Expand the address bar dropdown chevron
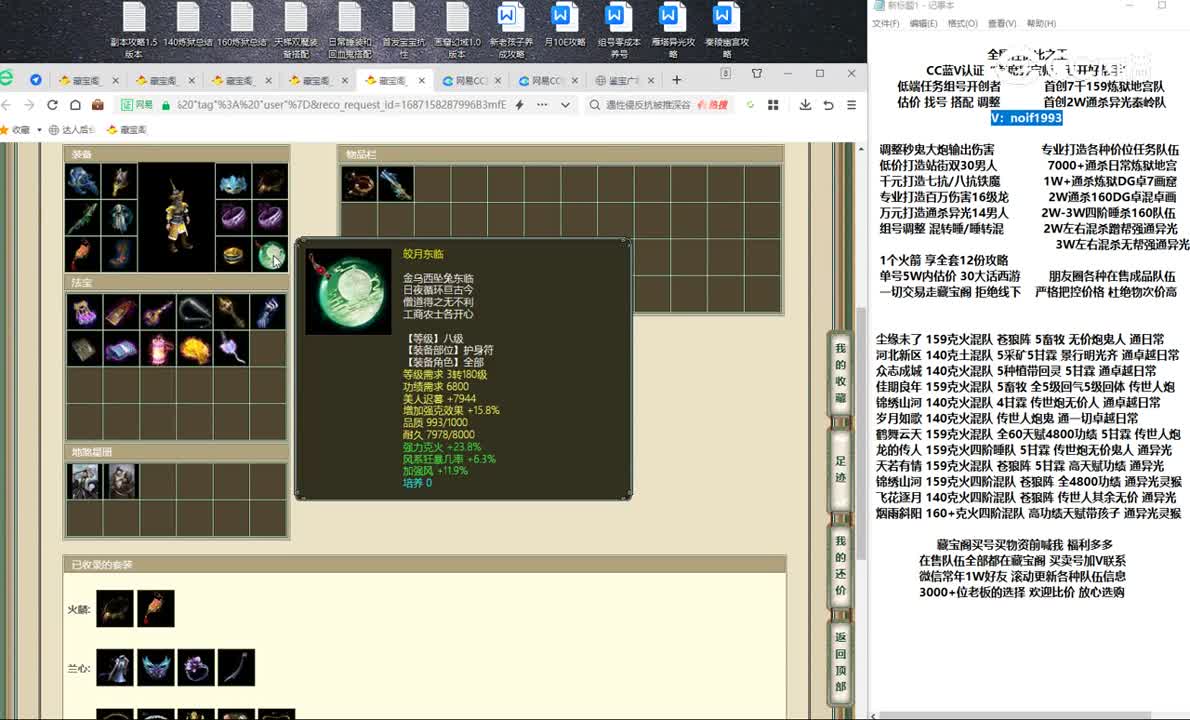The height and width of the screenshot is (720, 1190). tap(565, 105)
